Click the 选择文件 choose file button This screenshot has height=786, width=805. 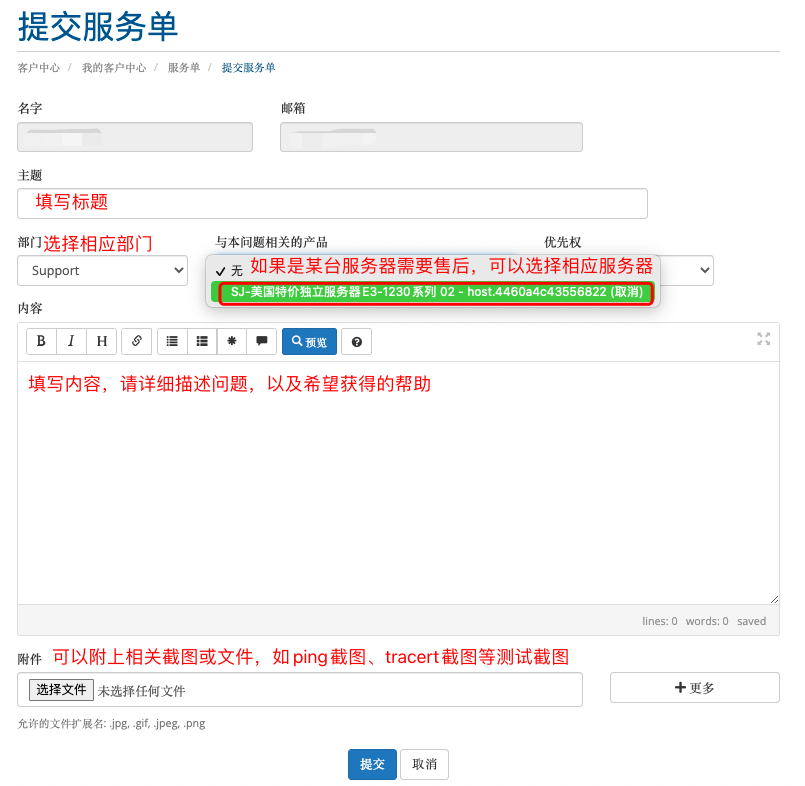pos(62,689)
